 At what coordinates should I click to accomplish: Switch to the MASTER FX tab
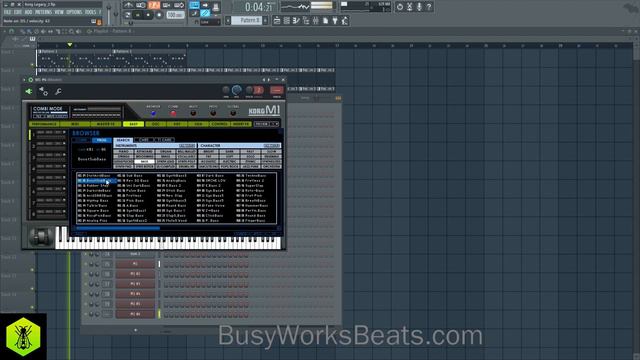pos(106,124)
